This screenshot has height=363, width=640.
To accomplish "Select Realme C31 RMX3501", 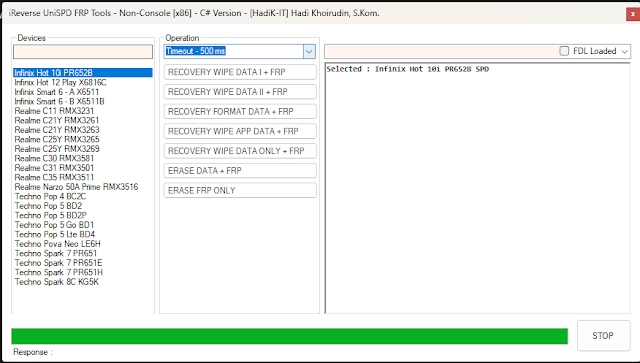I will tap(54, 168).
